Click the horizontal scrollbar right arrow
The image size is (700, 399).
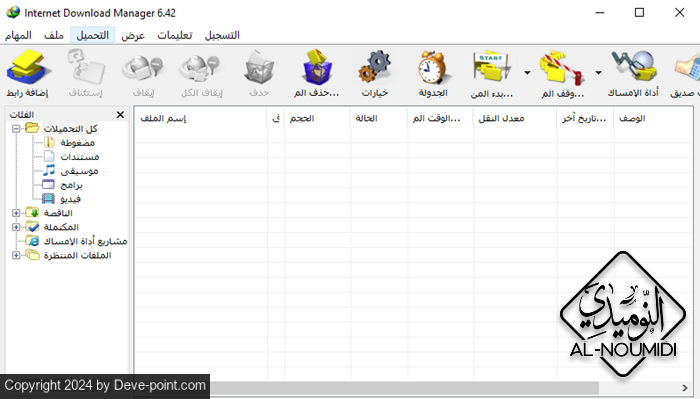[x=685, y=387]
